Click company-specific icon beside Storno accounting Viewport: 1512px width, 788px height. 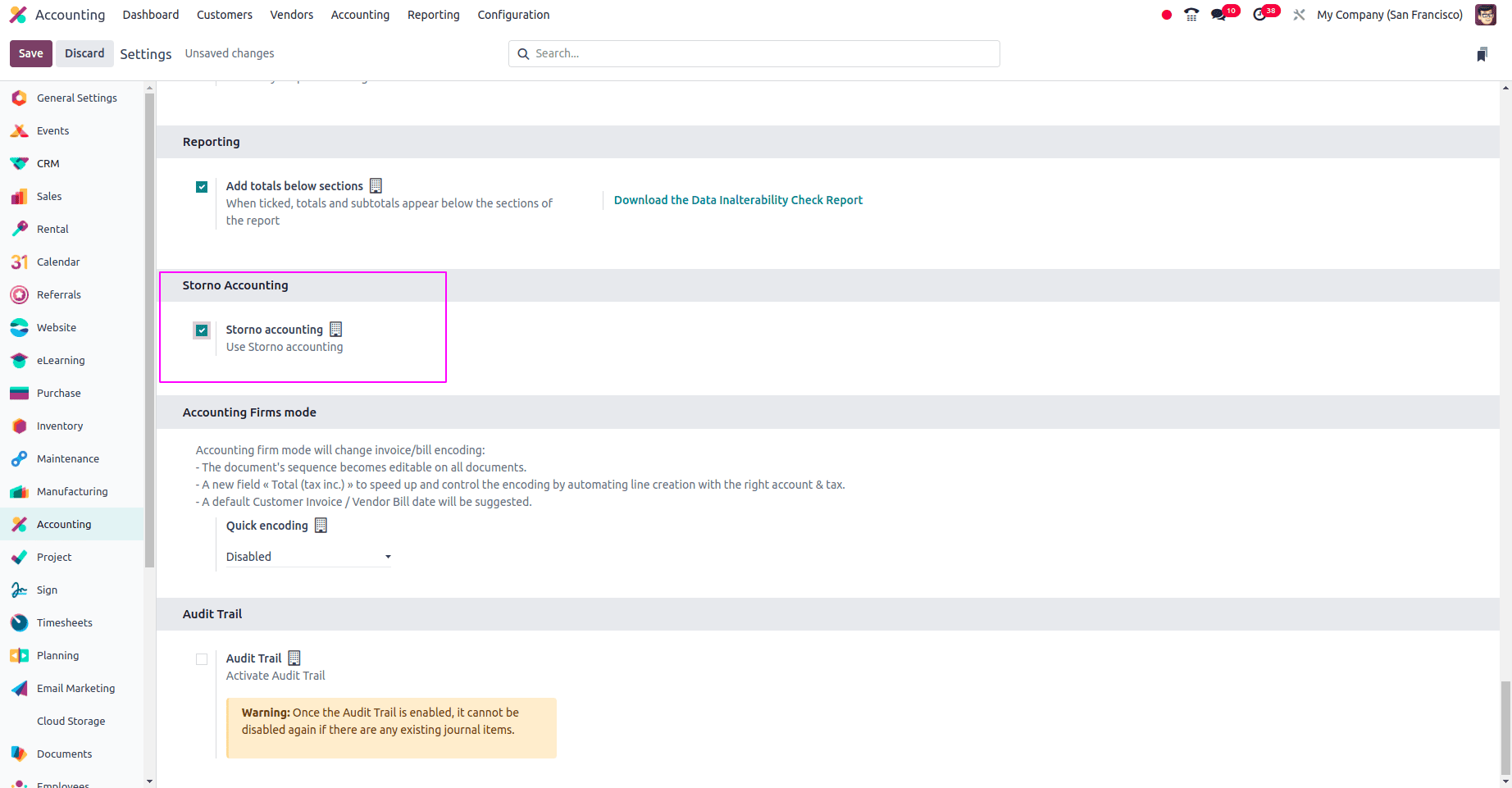[x=336, y=329]
